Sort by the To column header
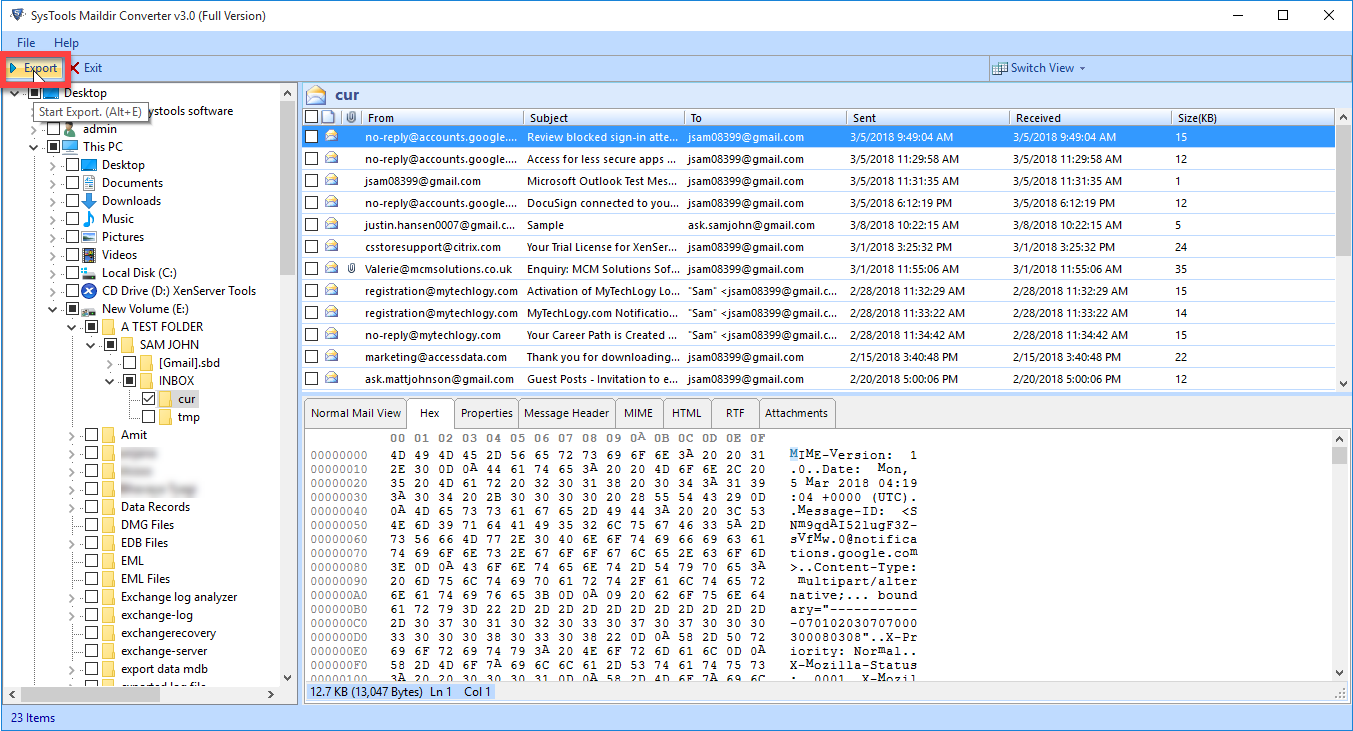Viewport: 1353px width, 731px height. tap(766, 118)
